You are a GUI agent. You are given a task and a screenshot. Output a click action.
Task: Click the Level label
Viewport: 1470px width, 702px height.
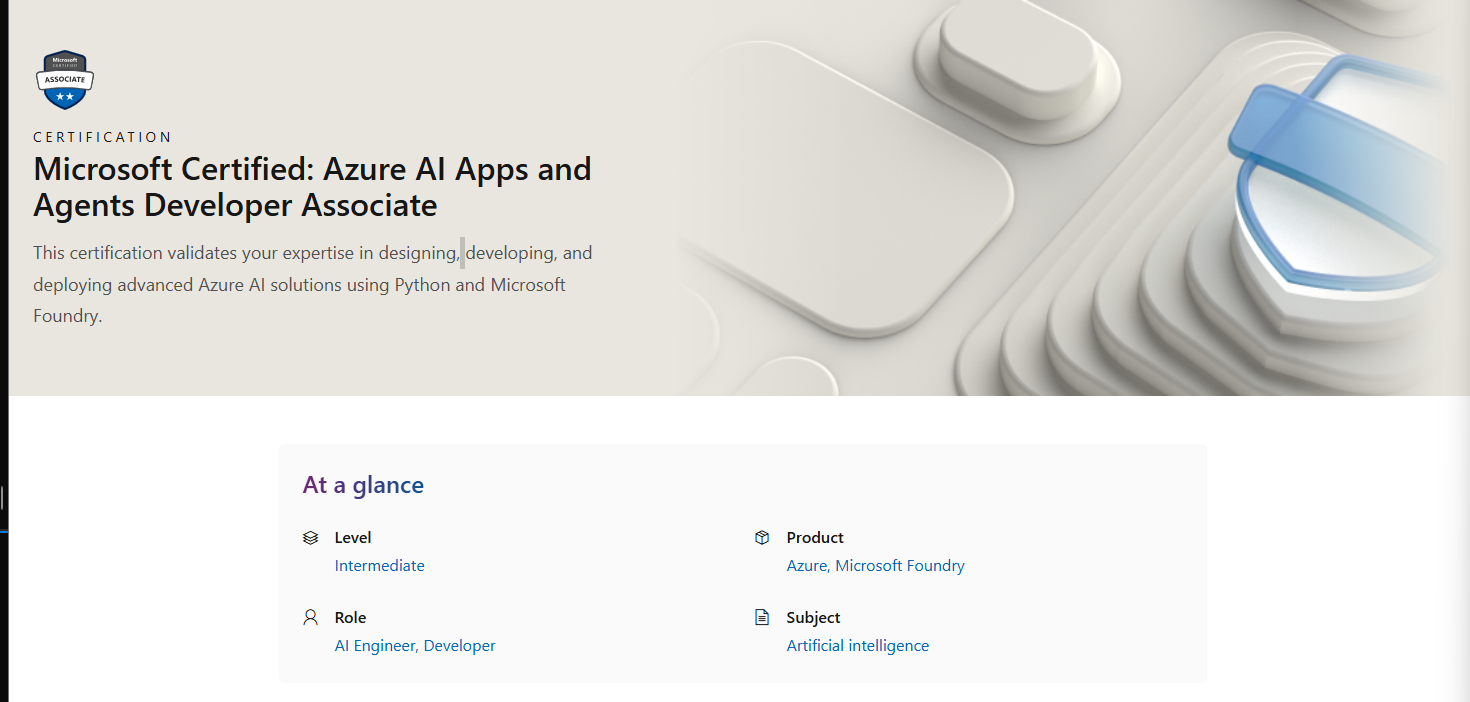(x=353, y=538)
